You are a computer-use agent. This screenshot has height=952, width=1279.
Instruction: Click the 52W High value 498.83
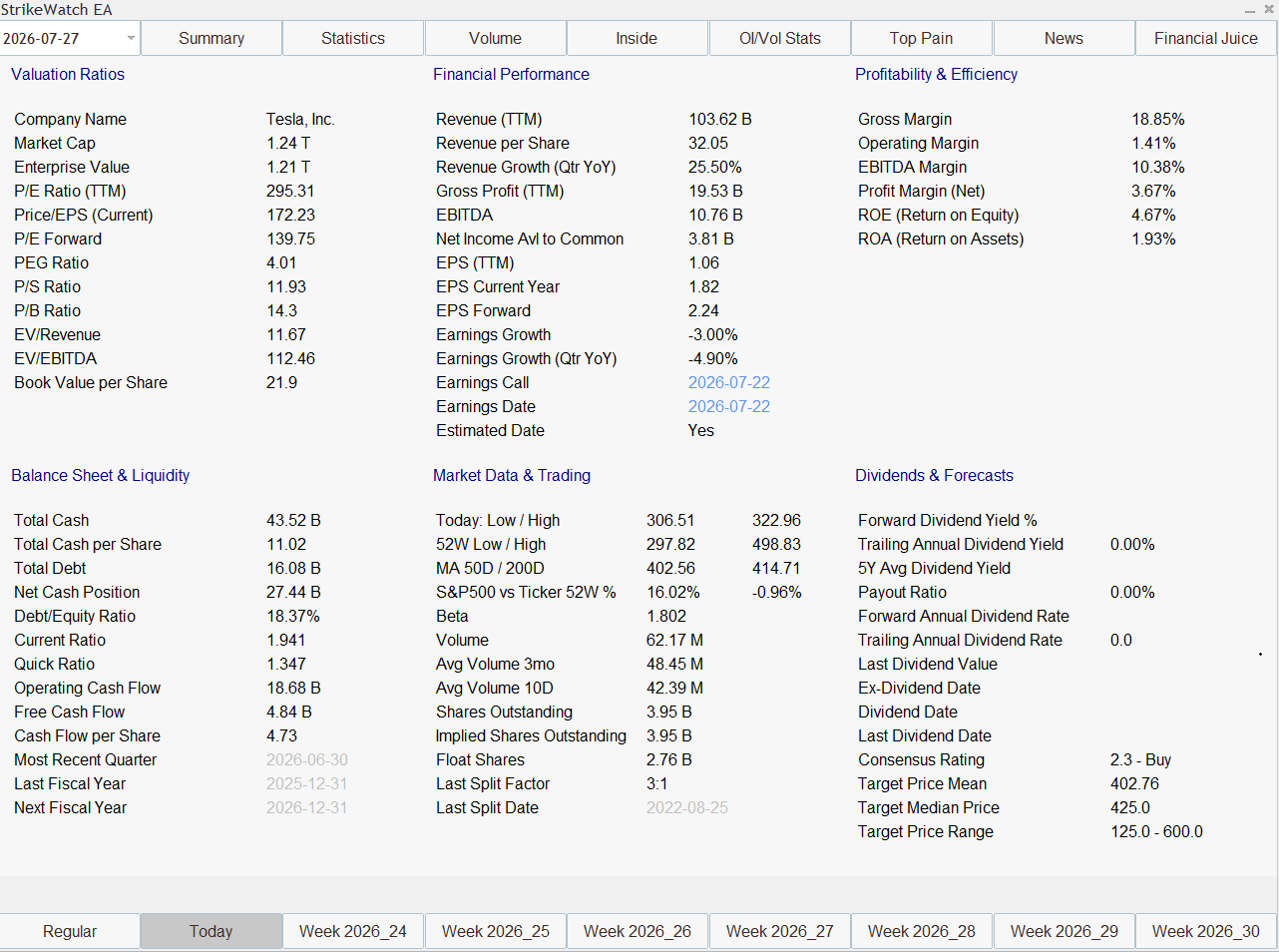click(776, 545)
